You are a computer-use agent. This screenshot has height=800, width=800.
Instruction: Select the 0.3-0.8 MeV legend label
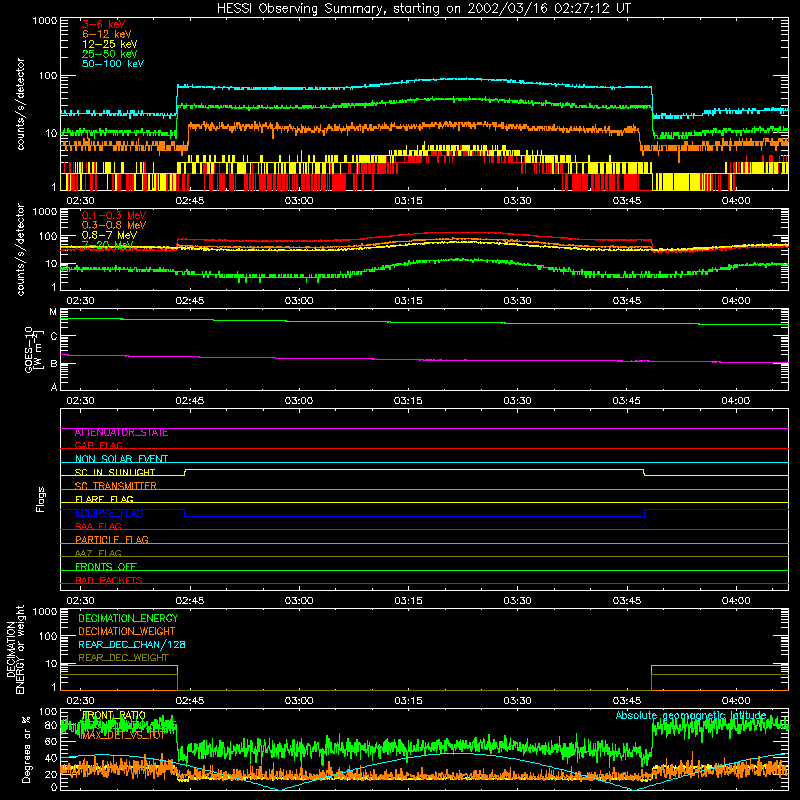(x=114, y=225)
